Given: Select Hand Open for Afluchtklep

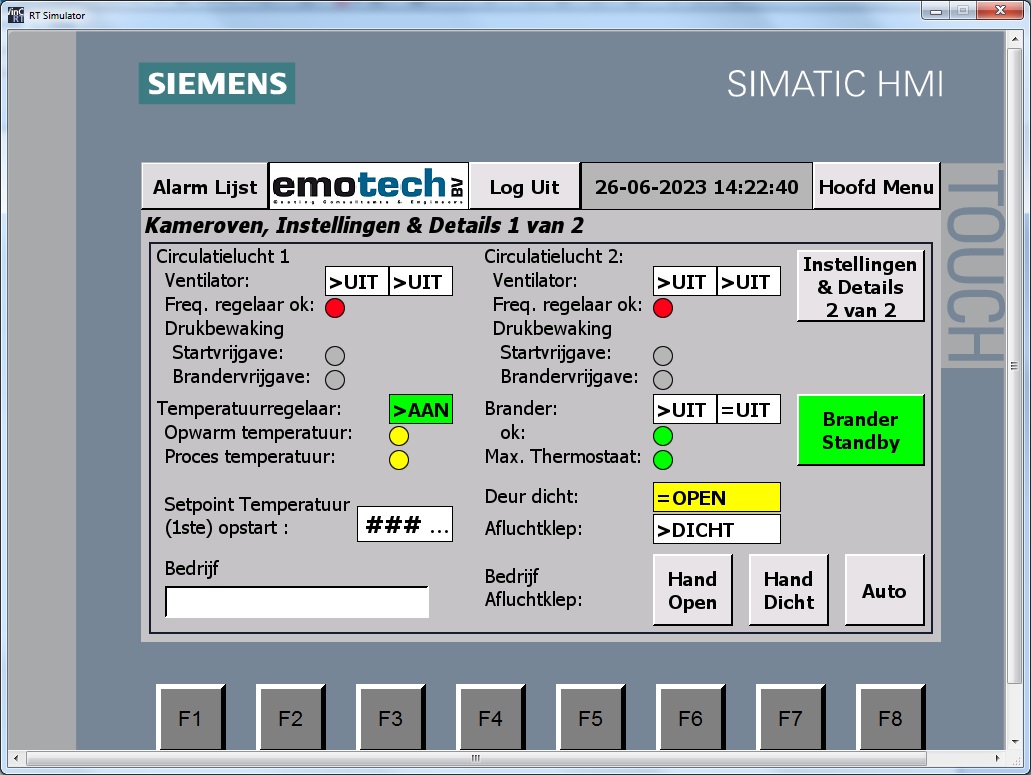Looking at the screenshot, I should pyautogui.click(x=692, y=590).
